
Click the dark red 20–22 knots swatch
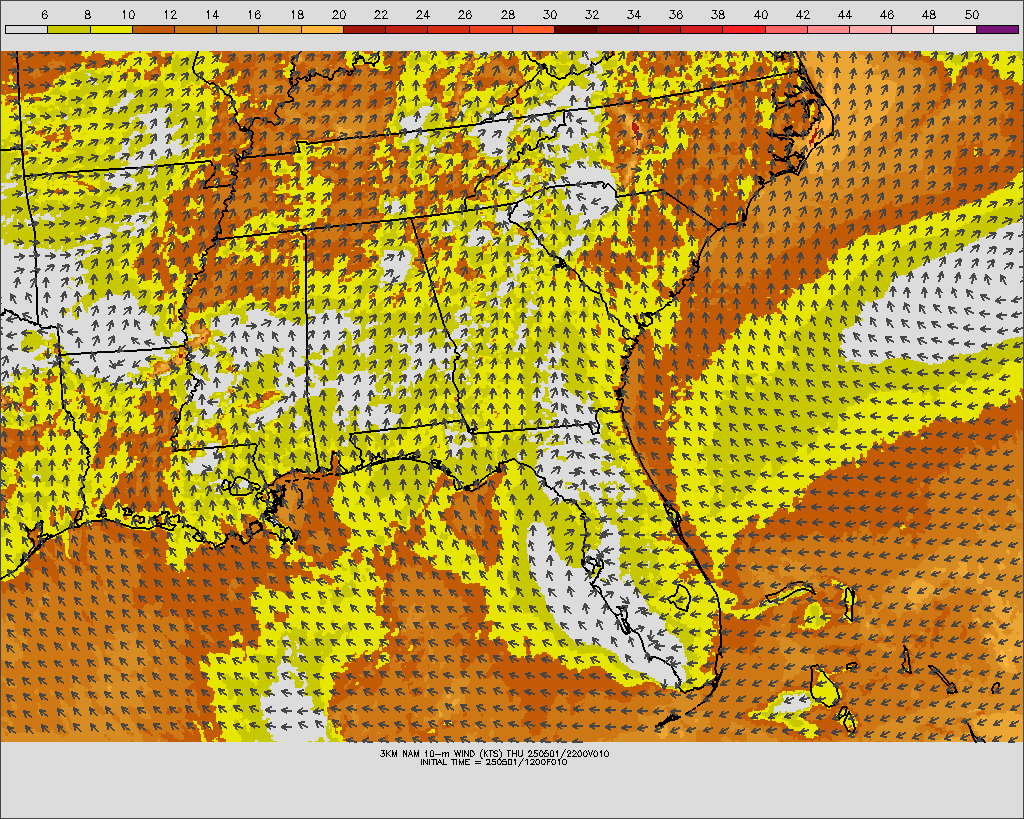pyautogui.click(x=364, y=29)
